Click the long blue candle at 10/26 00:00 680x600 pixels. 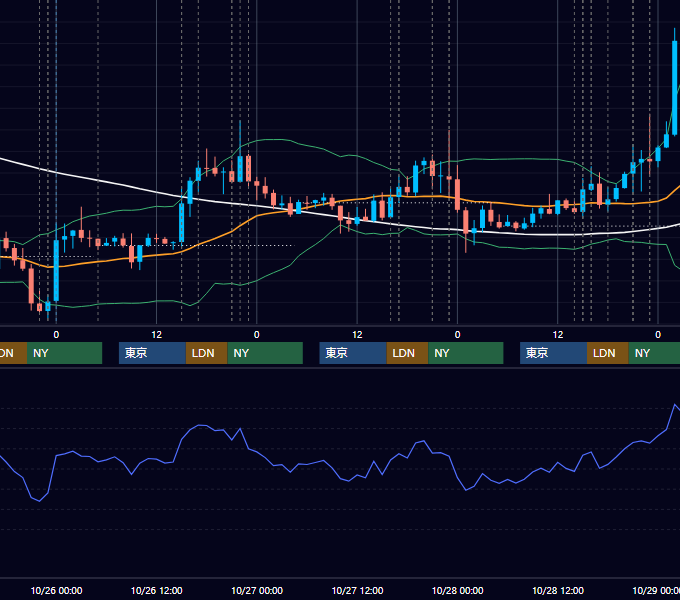pos(56,270)
